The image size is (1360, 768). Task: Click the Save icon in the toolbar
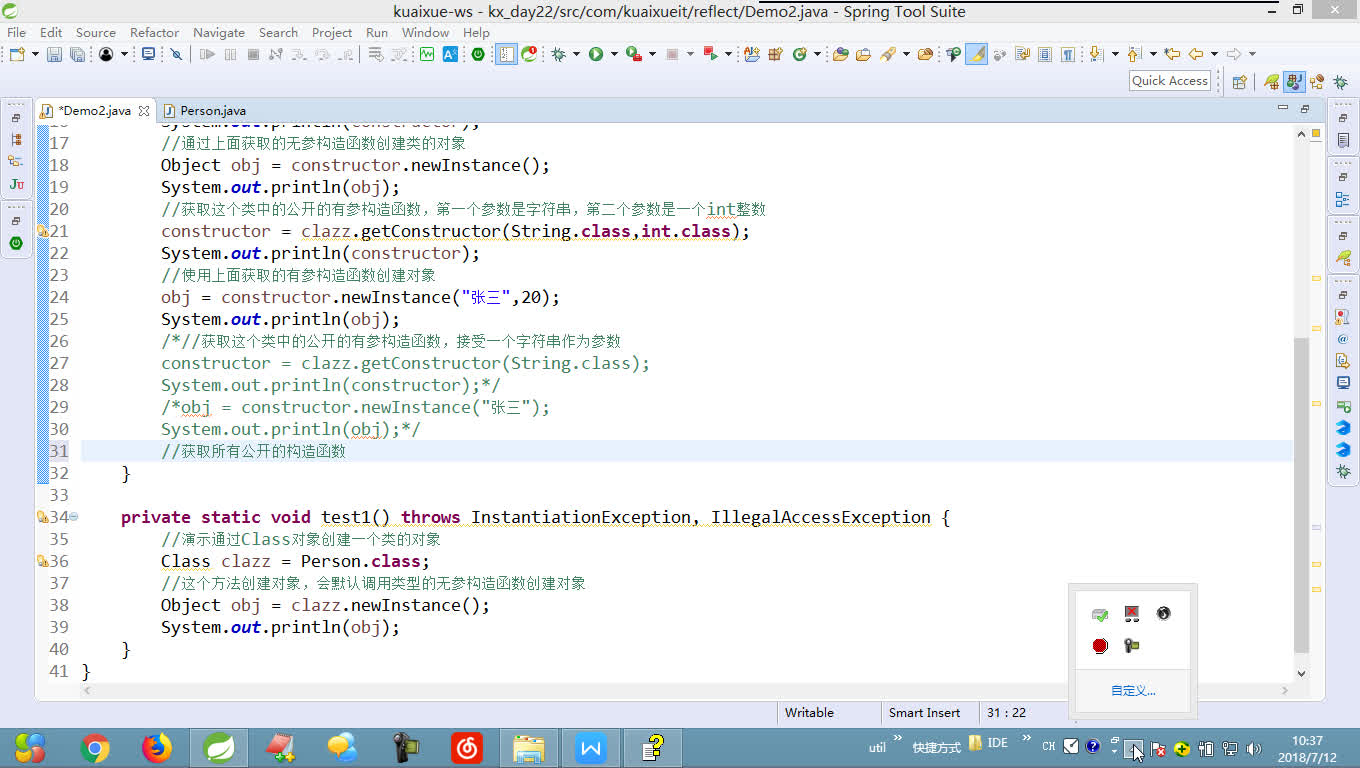coord(54,54)
